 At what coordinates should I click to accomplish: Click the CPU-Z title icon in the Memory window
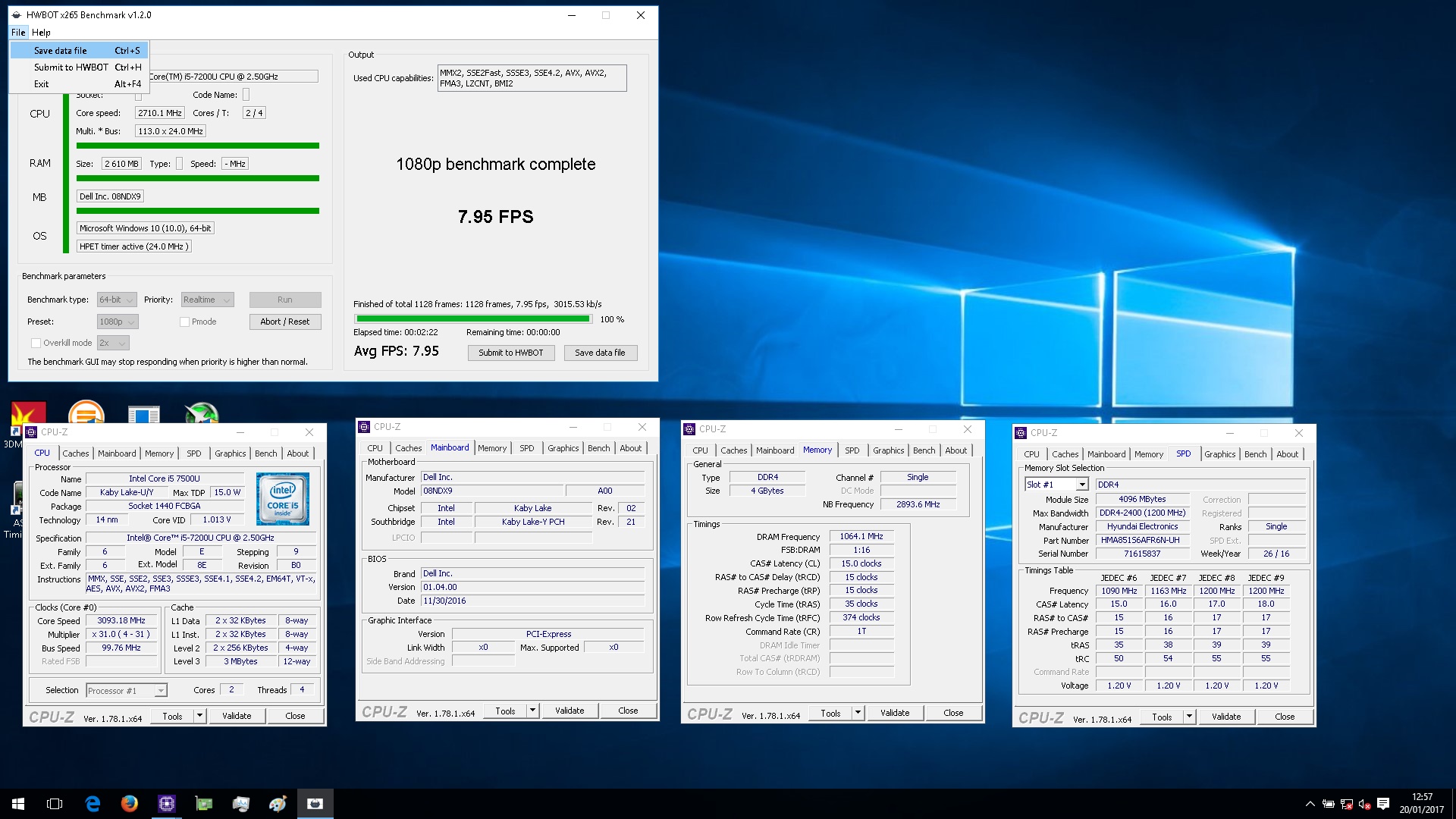689,429
